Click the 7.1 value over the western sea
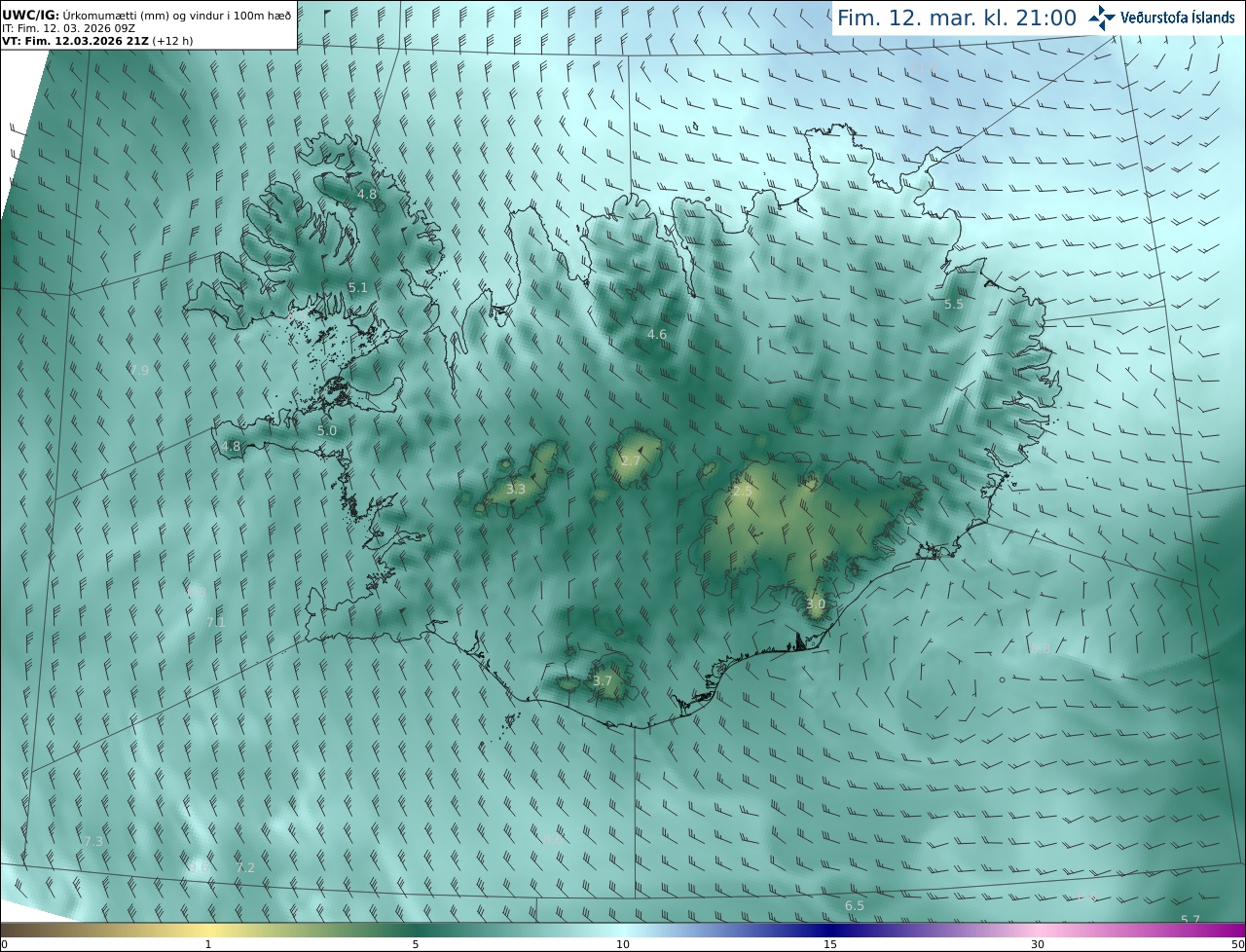Viewport: 1246px width, 952px height. click(x=216, y=622)
